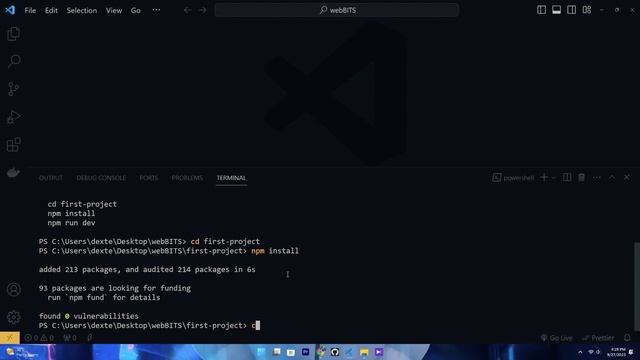Click Go Live in status bar

556,338
